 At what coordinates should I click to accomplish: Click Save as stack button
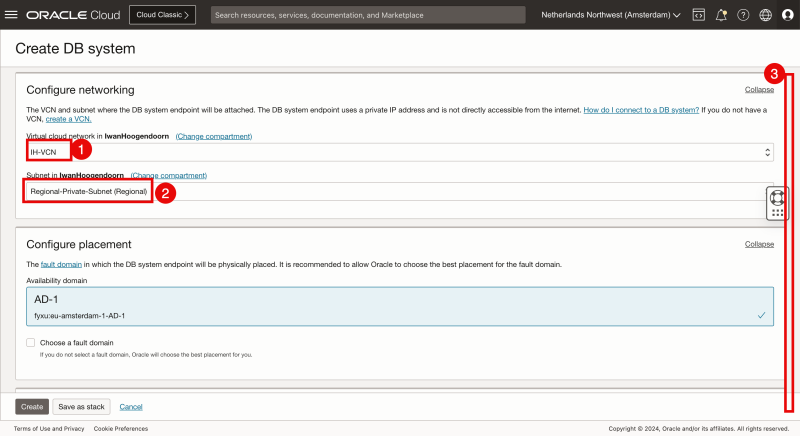(81, 406)
